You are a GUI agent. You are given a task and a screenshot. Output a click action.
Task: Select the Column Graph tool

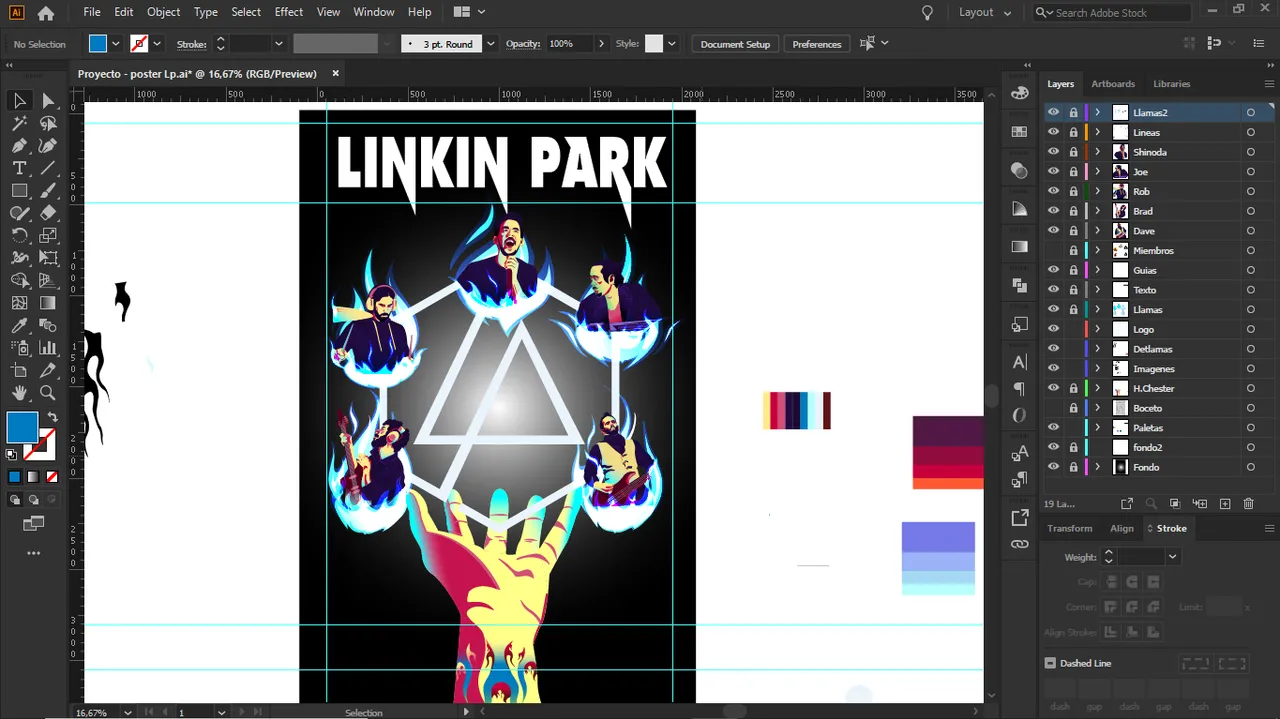tap(48, 348)
